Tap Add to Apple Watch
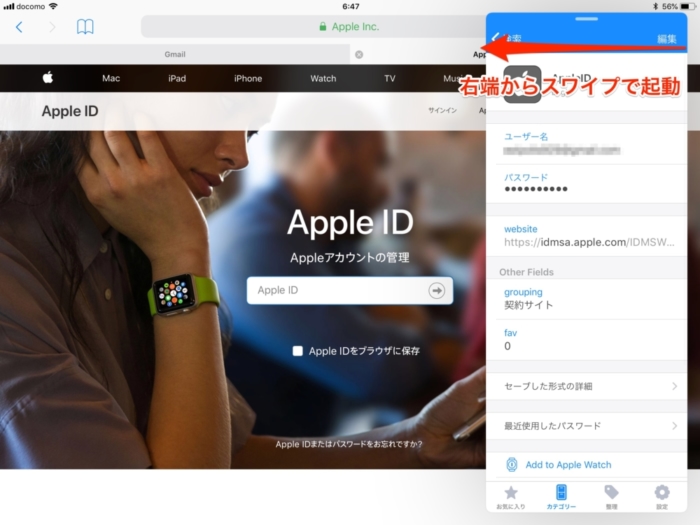Viewport: 700px width, 525px height. pyautogui.click(x=568, y=465)
